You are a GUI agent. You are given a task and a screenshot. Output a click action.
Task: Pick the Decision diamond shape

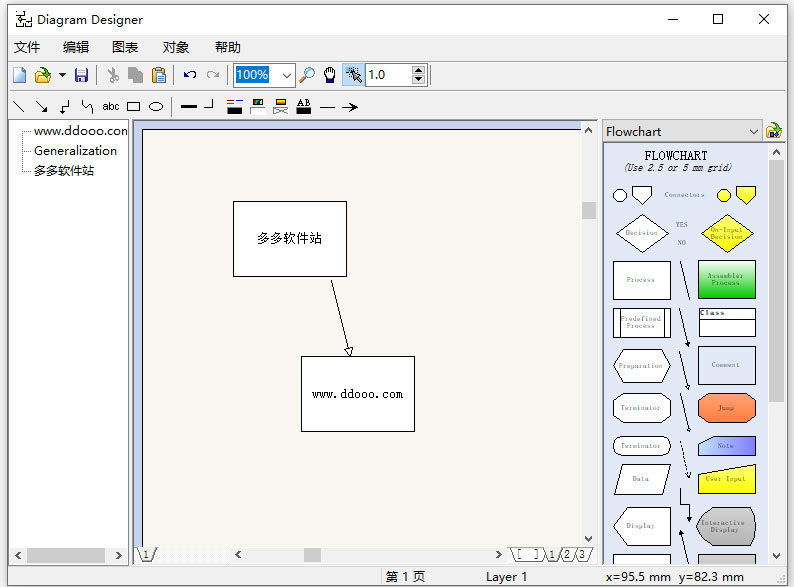tap(642, 233)
